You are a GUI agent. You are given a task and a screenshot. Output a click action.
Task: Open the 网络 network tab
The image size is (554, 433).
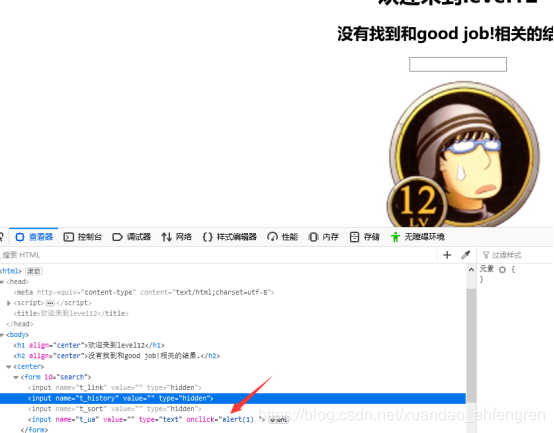click(176, 237)
